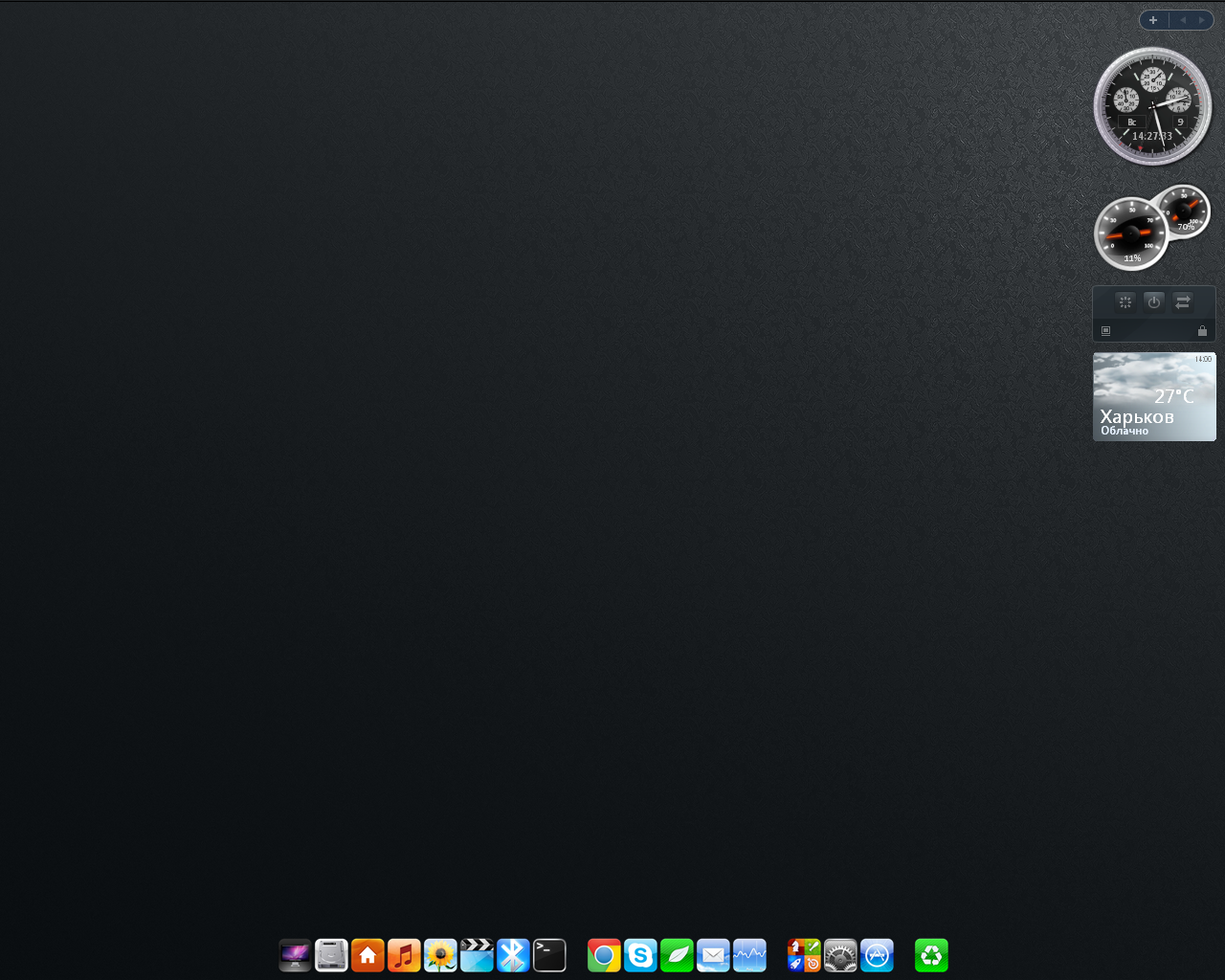The width and height of the screenshot is (1225, 980).
Task: Open Google Chrome from the dock
Action: point(604,955)
